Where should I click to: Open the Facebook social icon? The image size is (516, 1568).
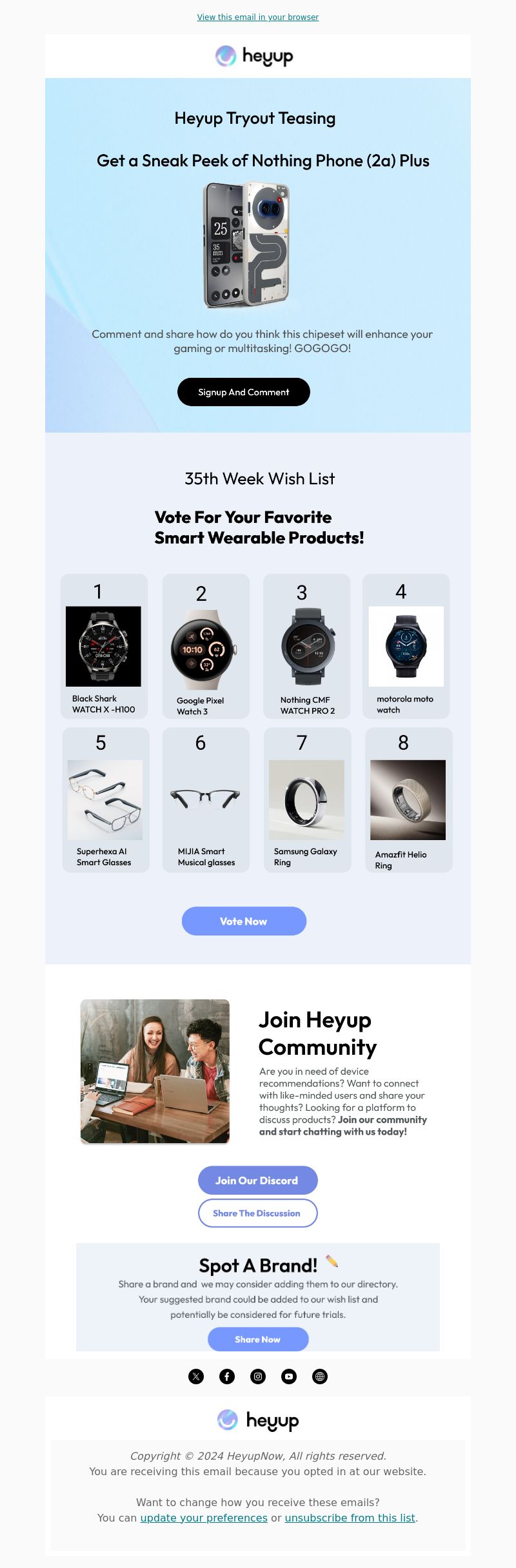[x=227, y=1377]
